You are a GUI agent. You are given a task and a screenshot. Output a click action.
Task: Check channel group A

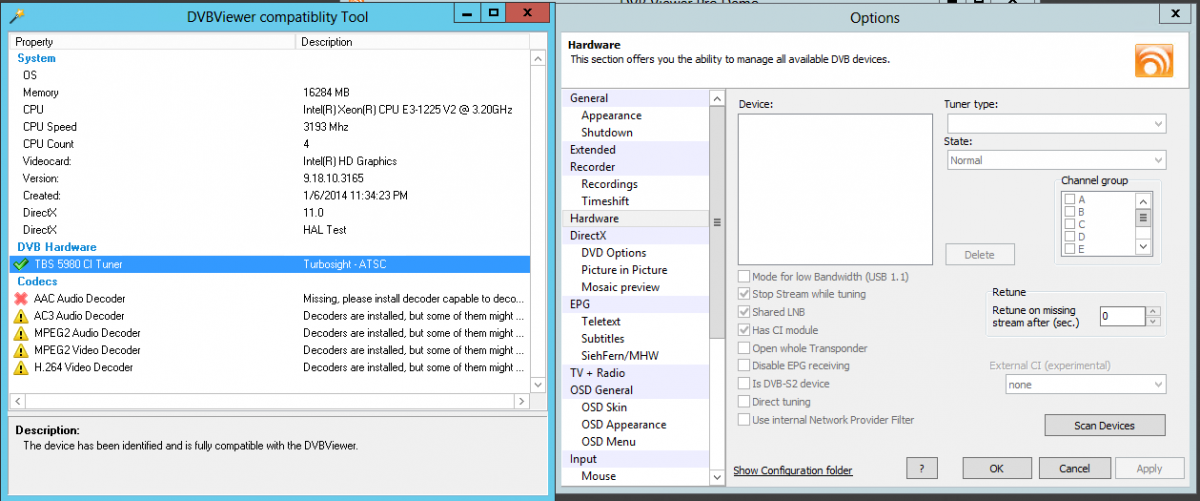1070,200
